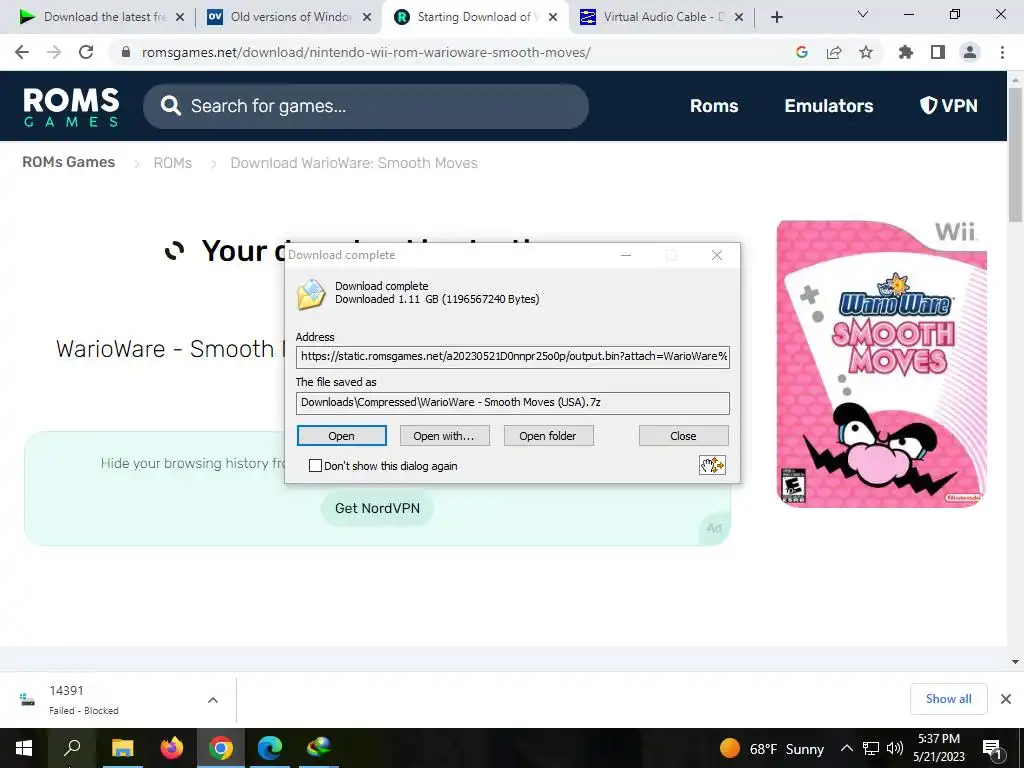Close the downloads bar
The image size is (1024, 768).
(1006, 699)
